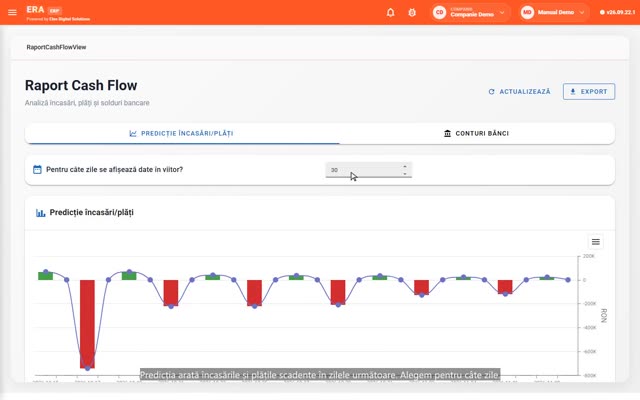The image size is (640, 400).
Task: Increase days with the up stepper arrow
Action: (x=405, y=166)
